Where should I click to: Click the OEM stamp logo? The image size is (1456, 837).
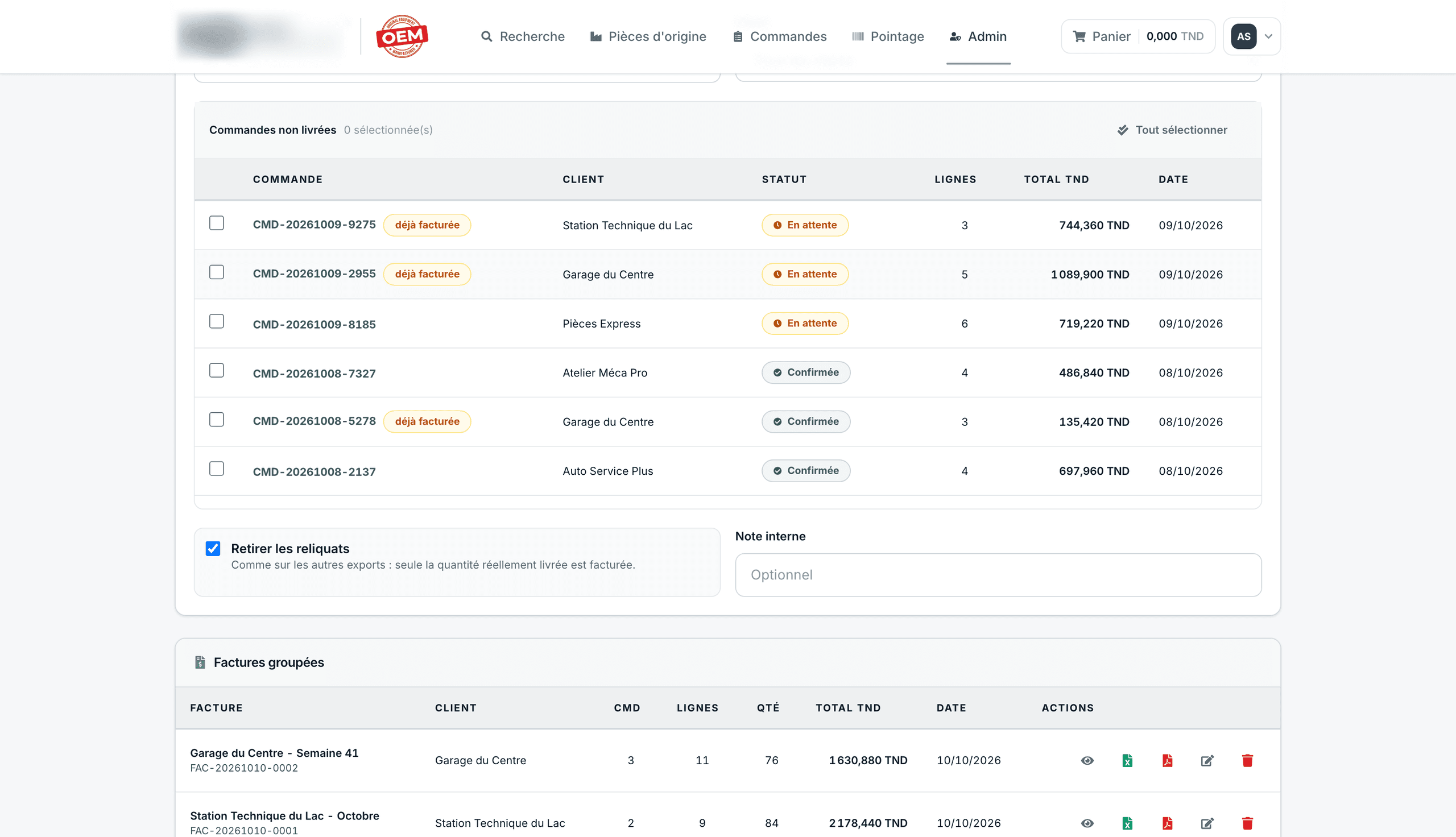pyautogui.click(x=402, y=36)
